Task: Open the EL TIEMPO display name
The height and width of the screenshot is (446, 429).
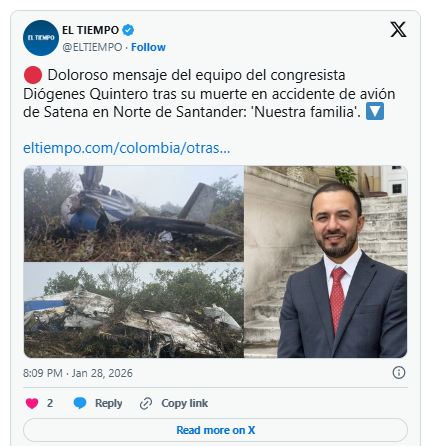Action: tap(90, 30)
